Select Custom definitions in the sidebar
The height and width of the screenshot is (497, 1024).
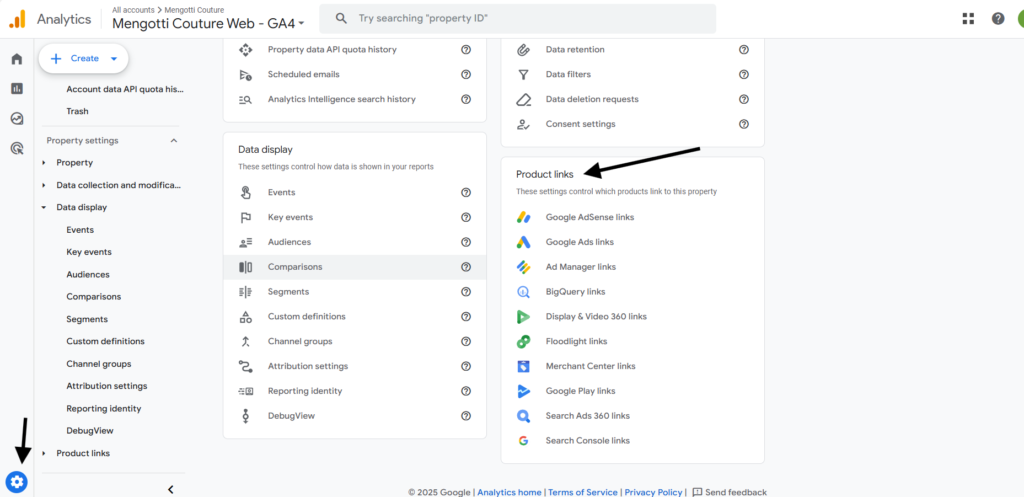coord(105,342)
